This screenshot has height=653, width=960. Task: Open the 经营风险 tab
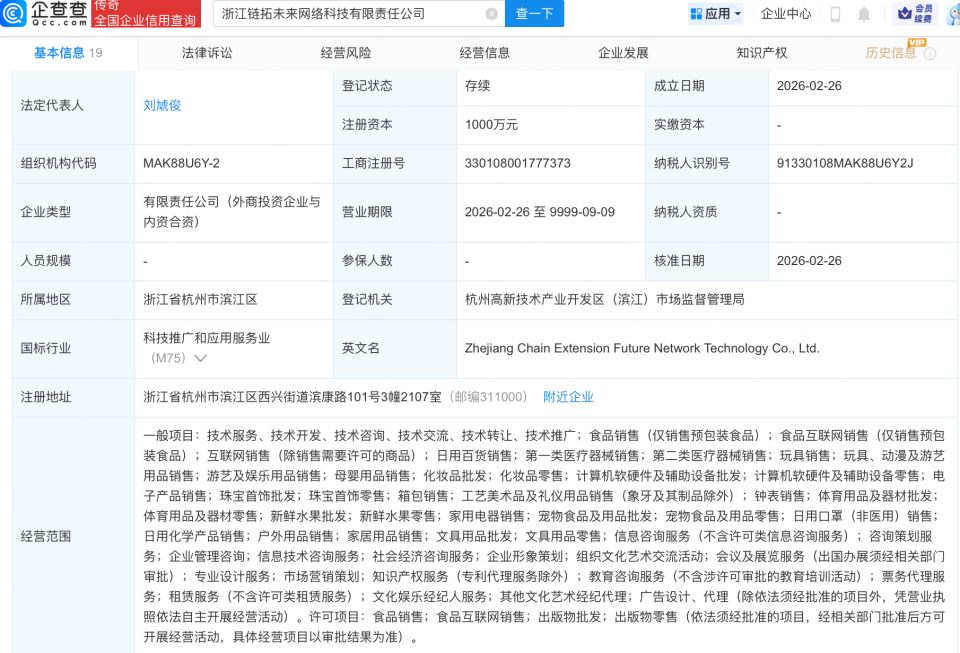tap(346, 53)
